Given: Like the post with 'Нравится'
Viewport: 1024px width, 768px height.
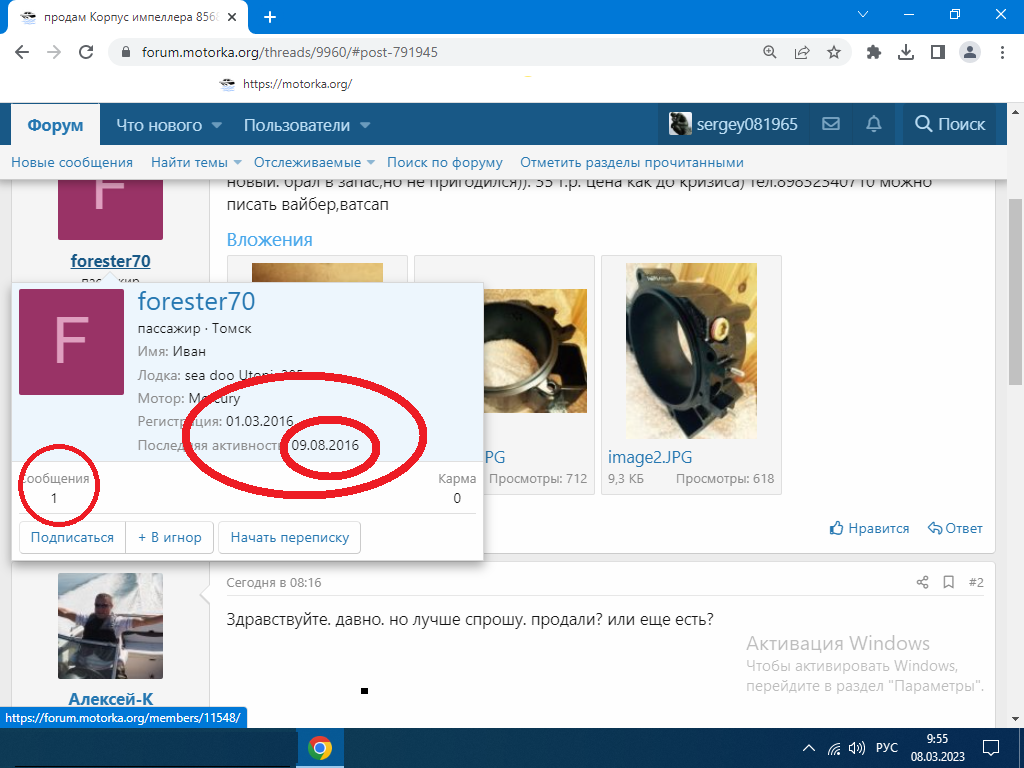Looking at the screenshot, I should coord(869,528).
